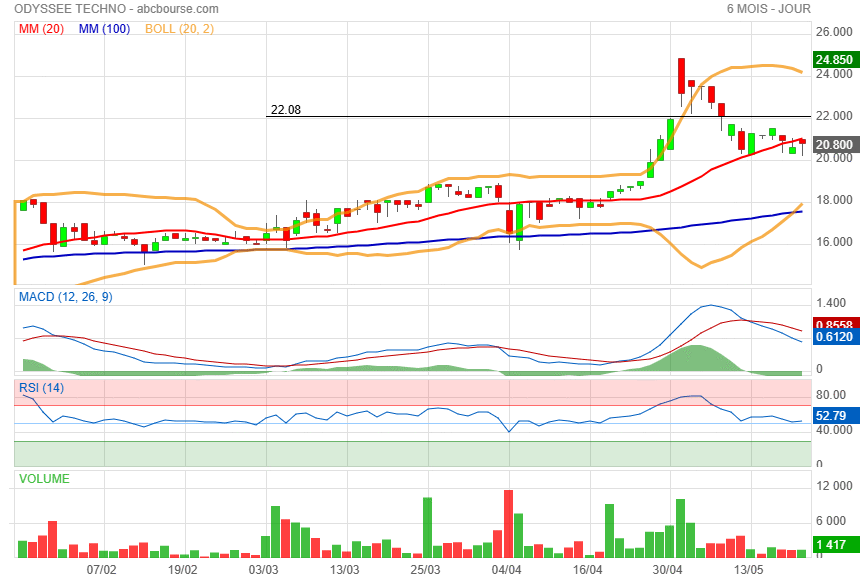This screenshot has width=860, height=580.
Task: Click the 24.000 price axis value
Action: [x=834, y=74]
